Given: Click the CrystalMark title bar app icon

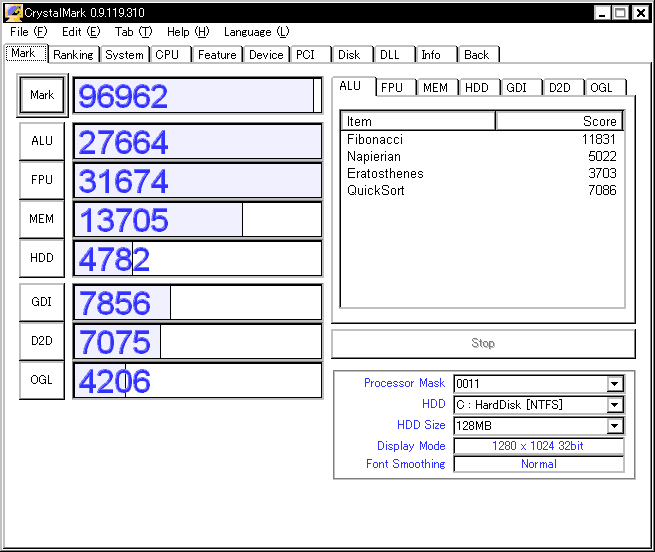Looking at the screenshot, I should (x=13, y=13).
